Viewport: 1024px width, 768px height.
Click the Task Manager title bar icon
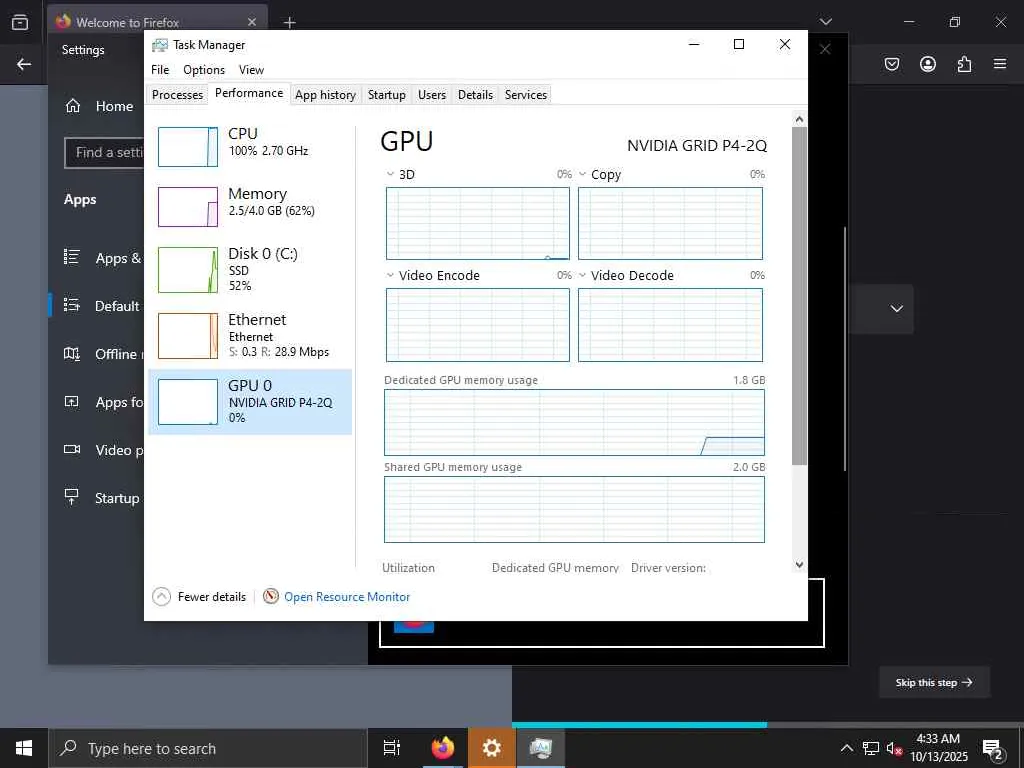[x=159, y=45]
